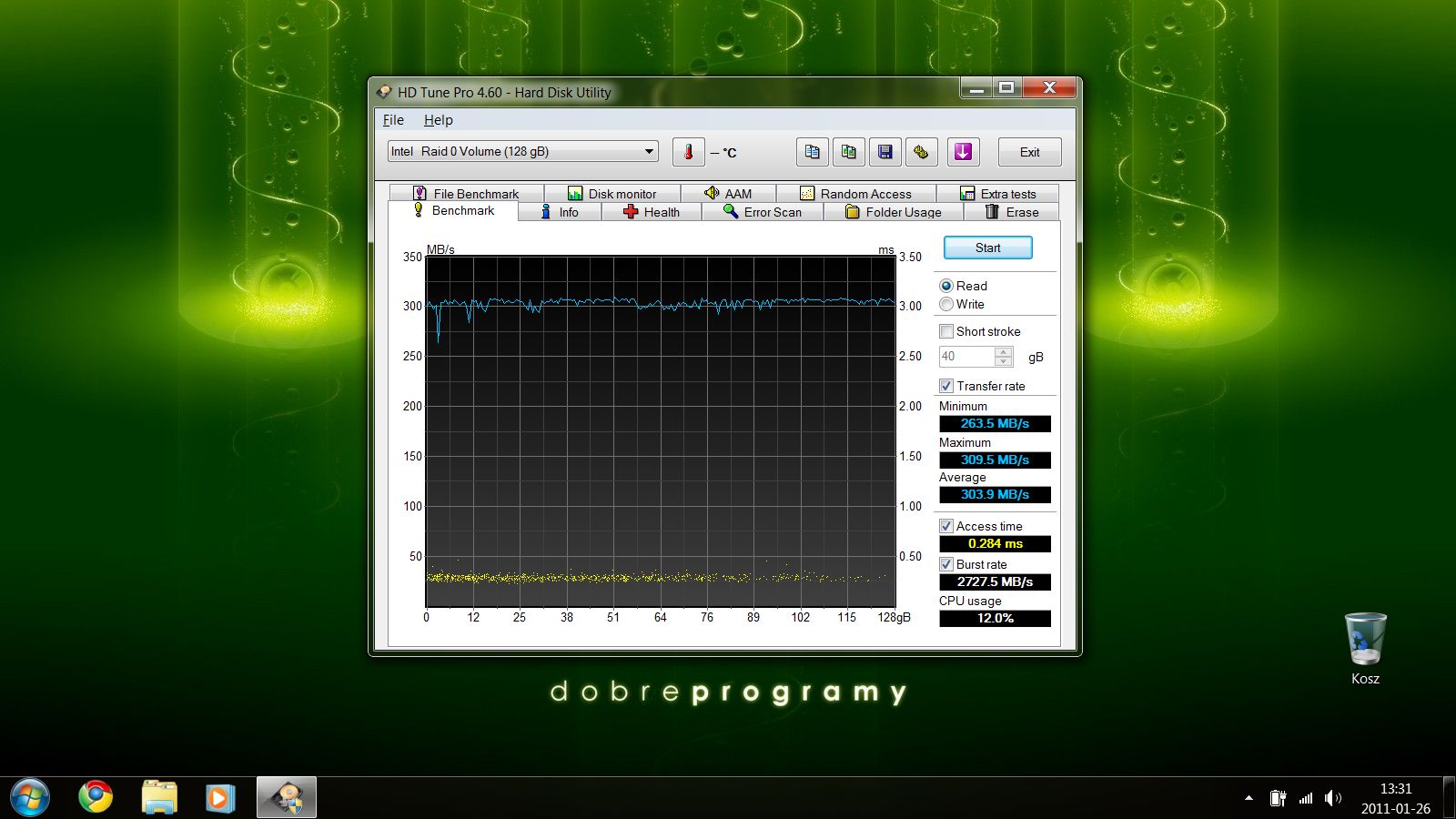The image size is (1456, 819).
Task: Open the Error Scan tab
Action: 763,212
